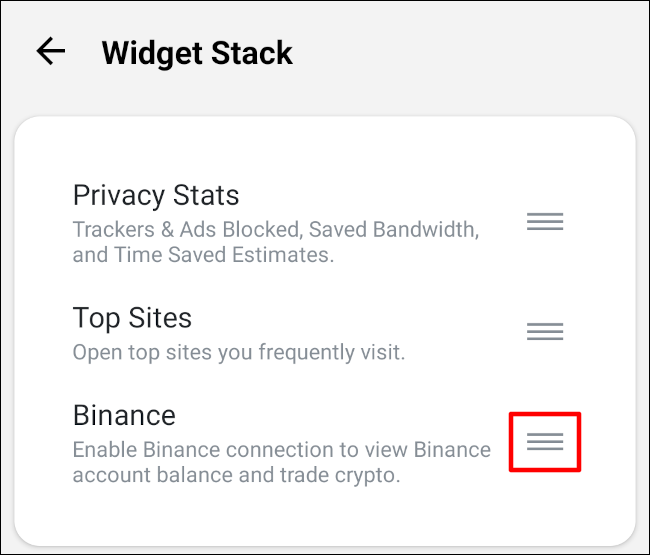The image size is (650, 555).
Task: Go back using the arrow icon
Action: pyautogui.click(x=51, y=51)
